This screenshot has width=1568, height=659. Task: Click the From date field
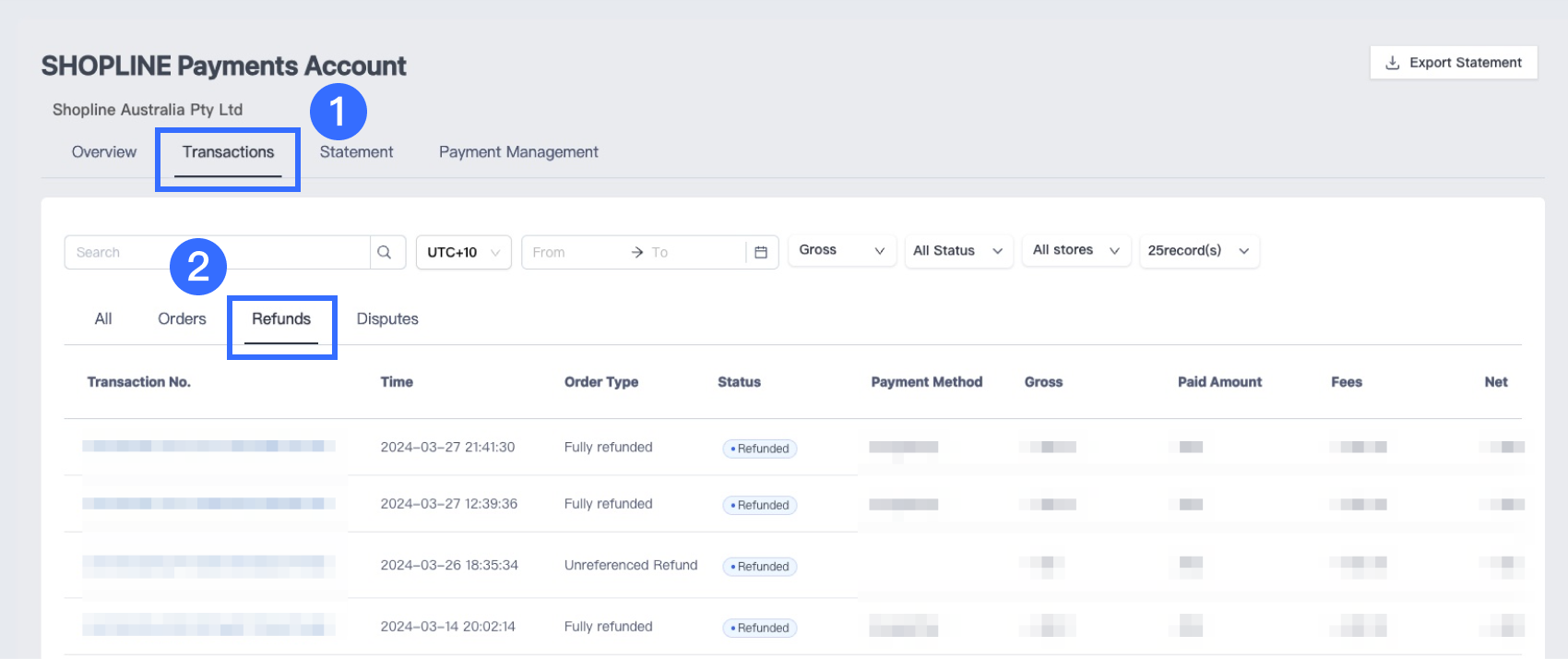574,252
